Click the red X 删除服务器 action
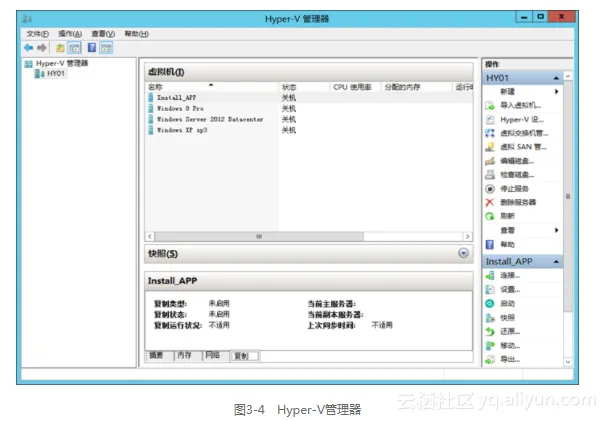The height and width of the screenshot is (421, 607). [x=511, y=202]
